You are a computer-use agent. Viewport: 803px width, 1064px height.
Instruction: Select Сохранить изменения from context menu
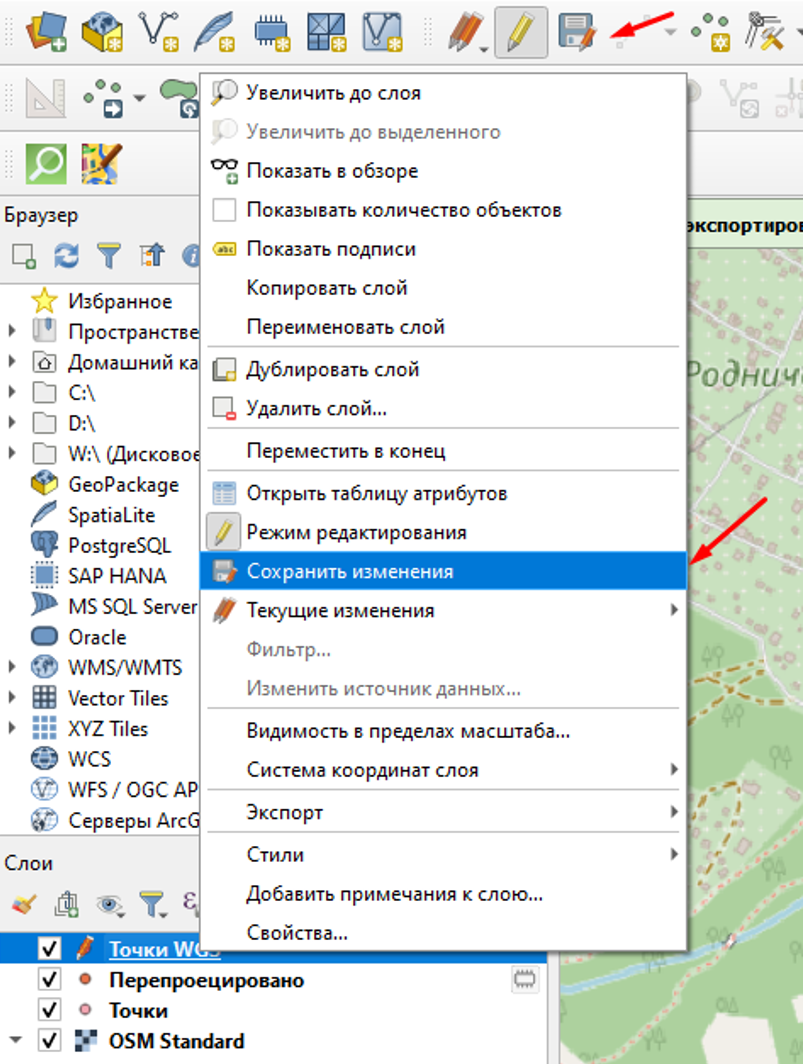tap(349, 572)
